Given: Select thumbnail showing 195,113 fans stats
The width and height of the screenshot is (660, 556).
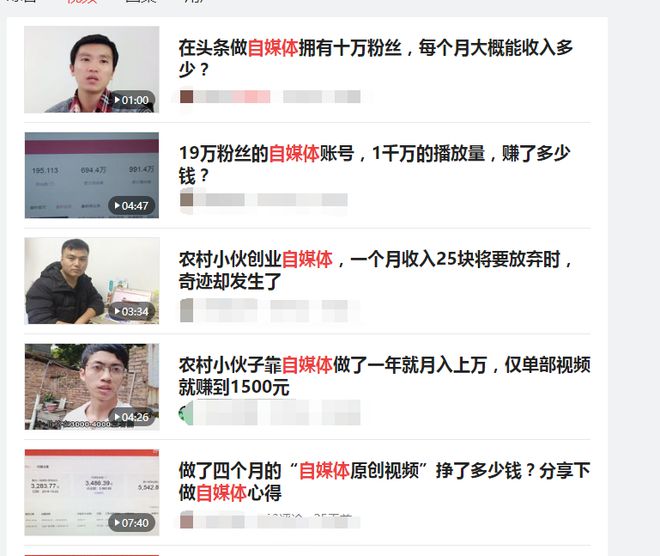Looking at the screenshot, I should coord(92,175).
